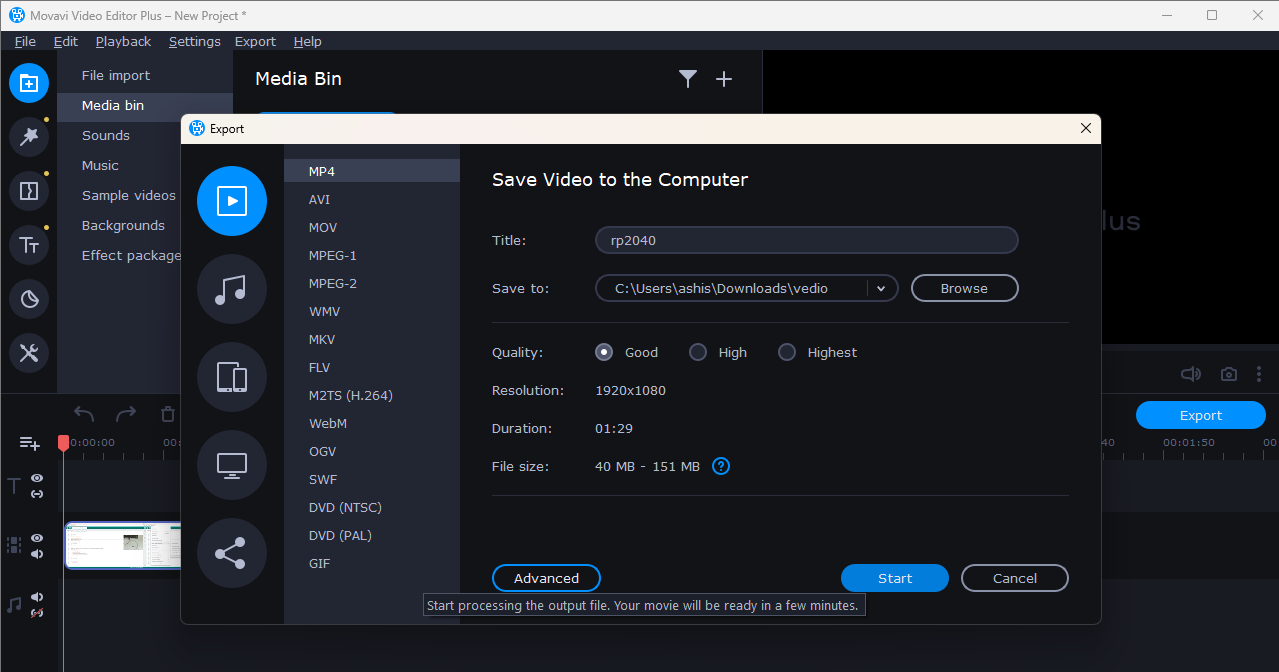
Task: Select the upload online share icon
Action: pos(232,553)
